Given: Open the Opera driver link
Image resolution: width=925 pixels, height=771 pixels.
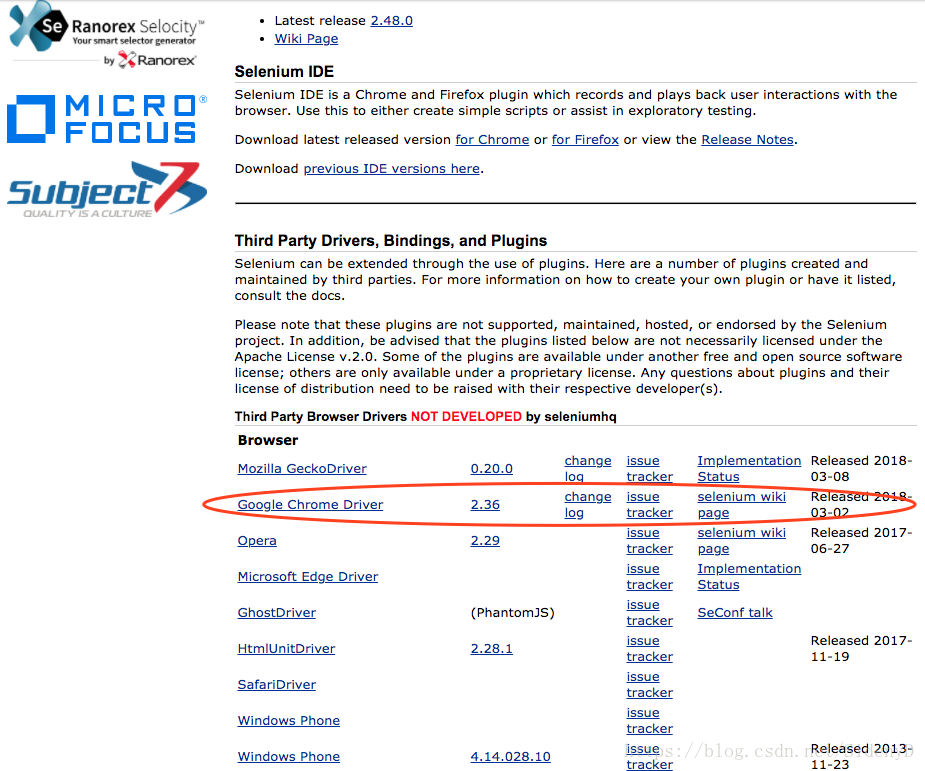Looking at the screenshot, I should pos(257,541).
